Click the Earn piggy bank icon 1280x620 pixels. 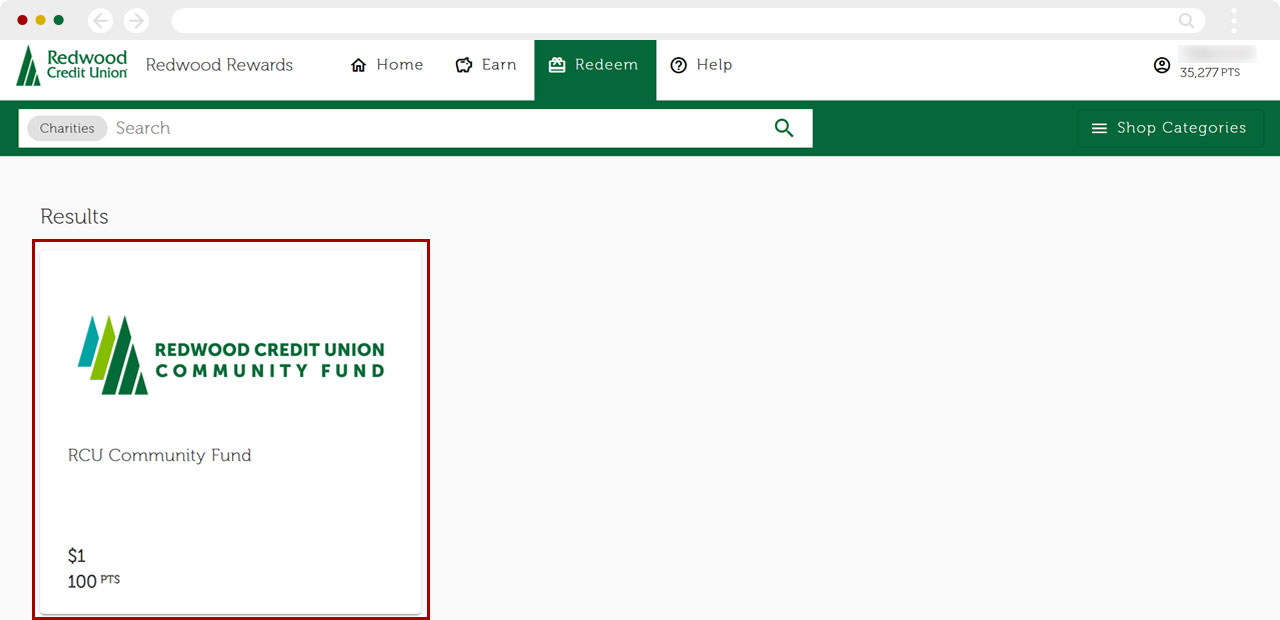click(x=464, y=65)
